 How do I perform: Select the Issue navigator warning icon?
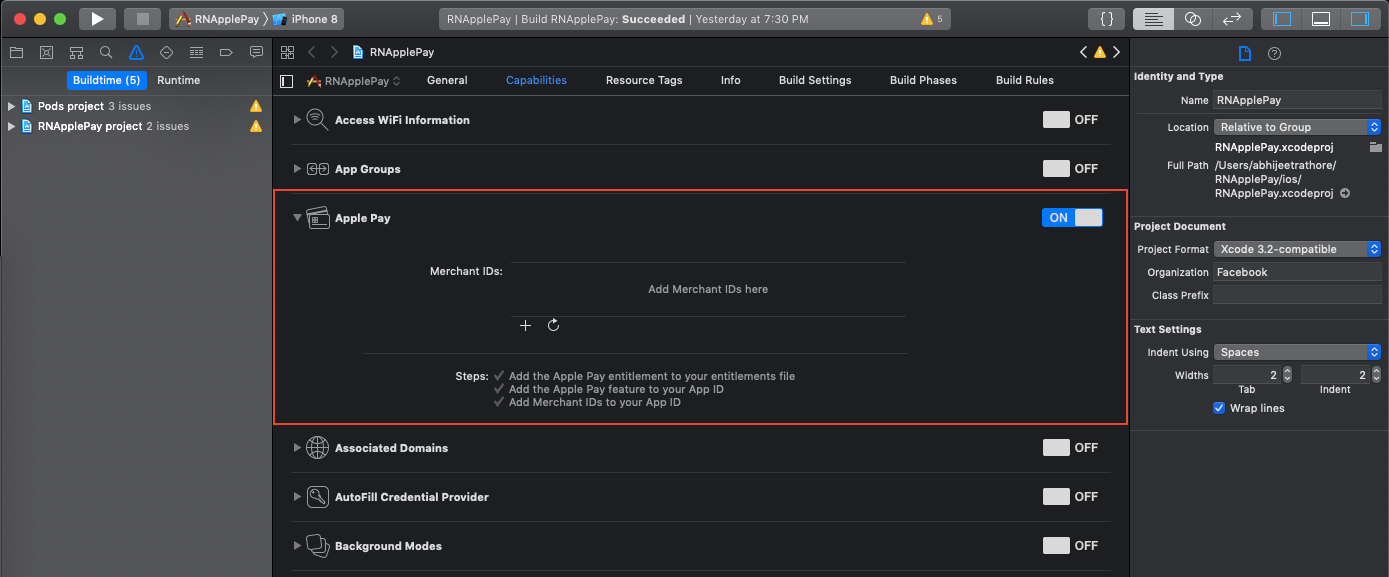coord(136,52)
